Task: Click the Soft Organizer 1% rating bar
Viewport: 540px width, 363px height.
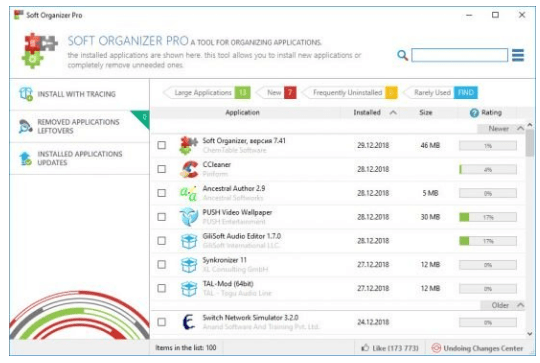Action: 488,146
